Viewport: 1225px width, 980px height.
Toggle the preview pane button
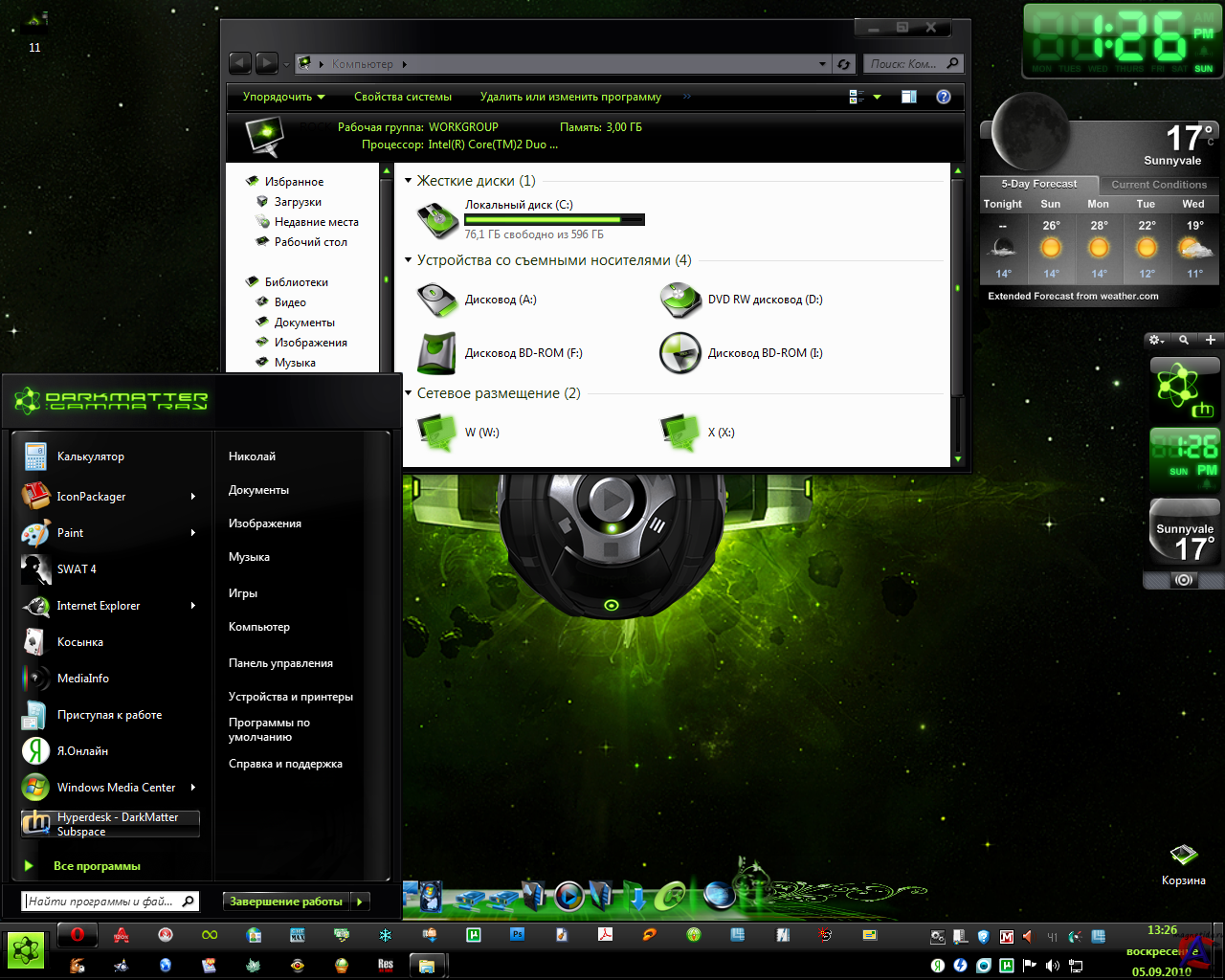908,97
